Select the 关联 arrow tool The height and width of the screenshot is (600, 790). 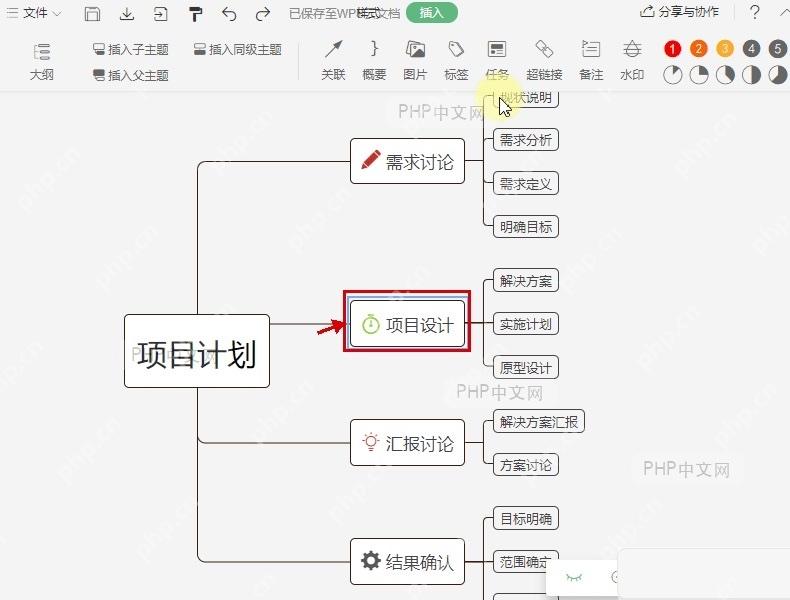point(333,61)
